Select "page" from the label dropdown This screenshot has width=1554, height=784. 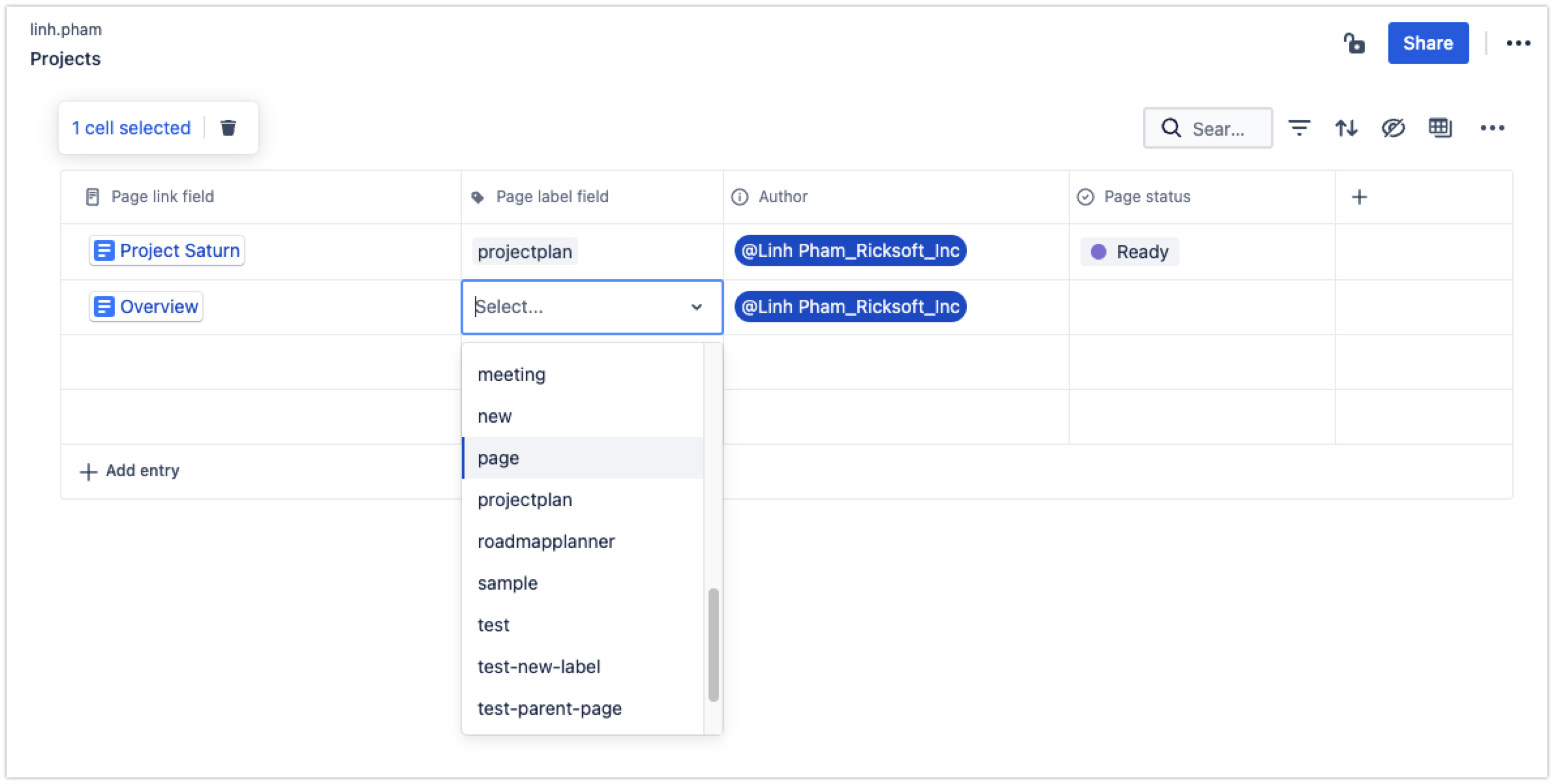coord(498,457)
